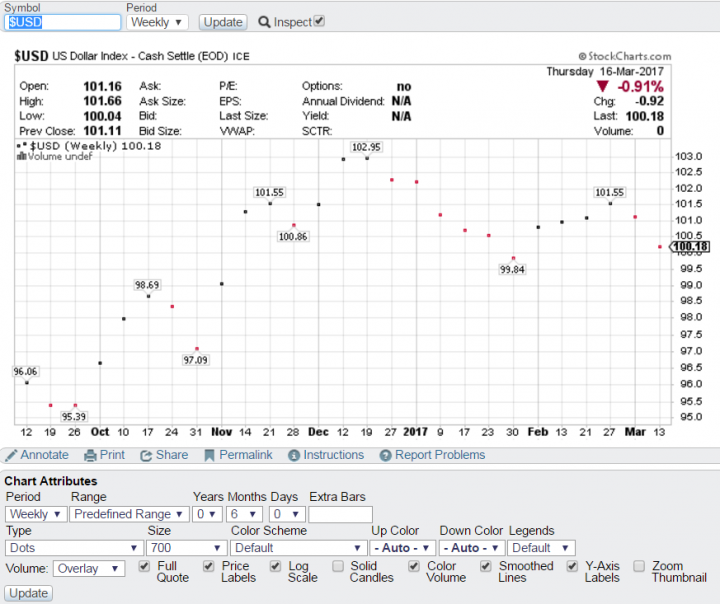This screenshot has width=720, height=604.
Task: Expand the chart Type Dots dropdown
Action: (x=73, y=548)
